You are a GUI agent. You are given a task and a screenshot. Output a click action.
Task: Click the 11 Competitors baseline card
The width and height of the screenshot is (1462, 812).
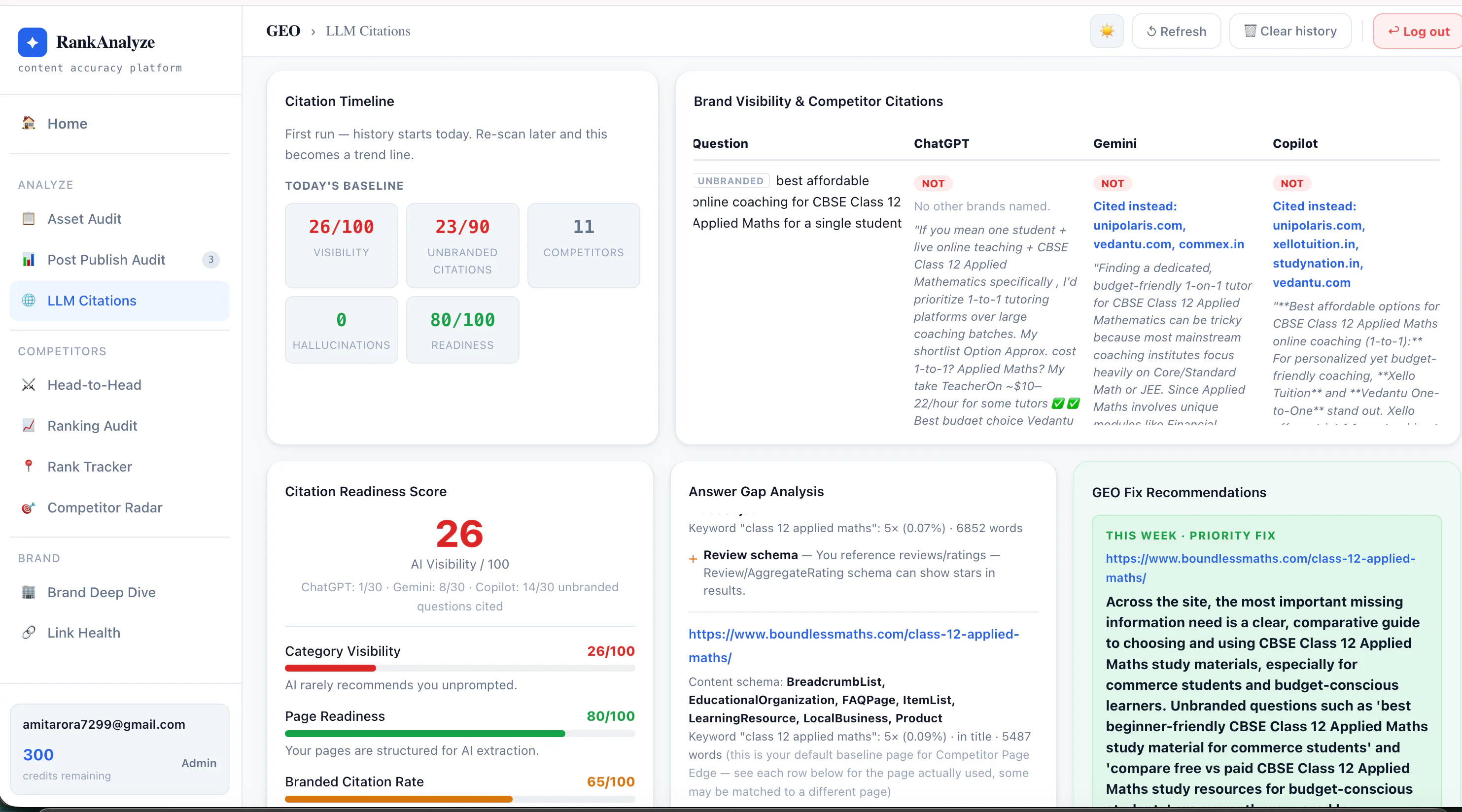click(x=584, y=245)
